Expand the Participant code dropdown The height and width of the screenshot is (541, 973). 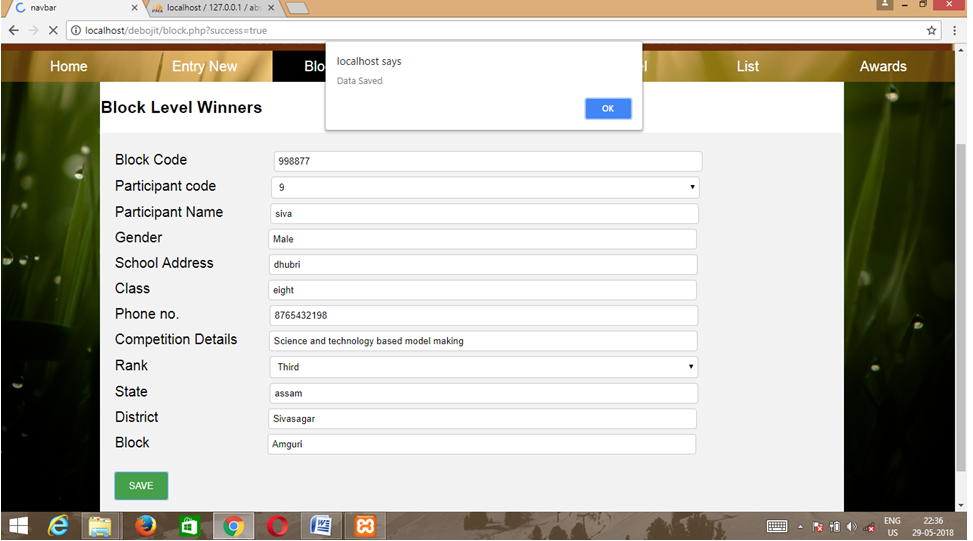[485, 187]
